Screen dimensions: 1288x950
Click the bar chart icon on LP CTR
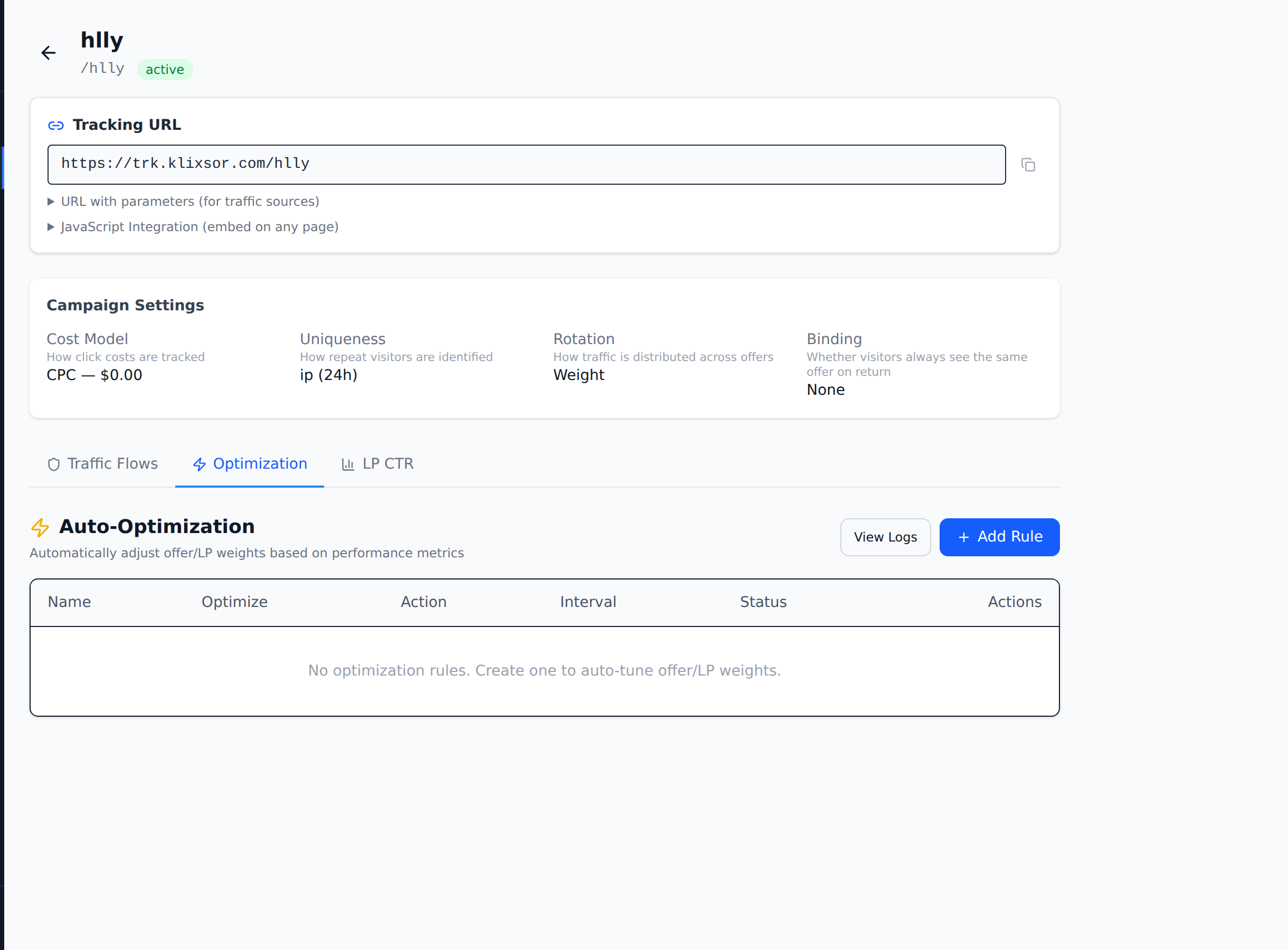click(348, 464)
